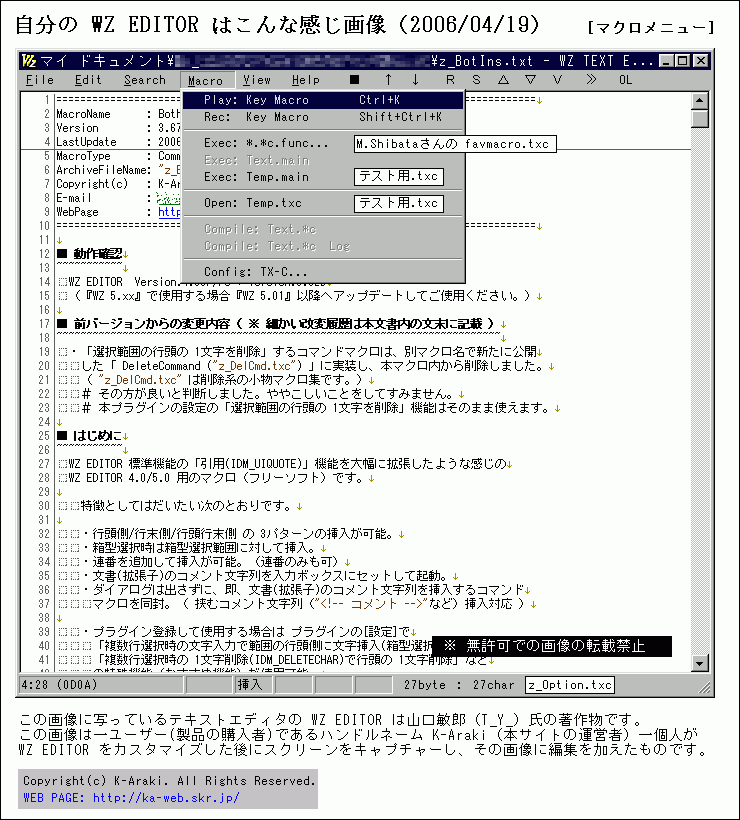Click the Copyright(c) line in editor
740x820 pixels.
tap(118, 184)
